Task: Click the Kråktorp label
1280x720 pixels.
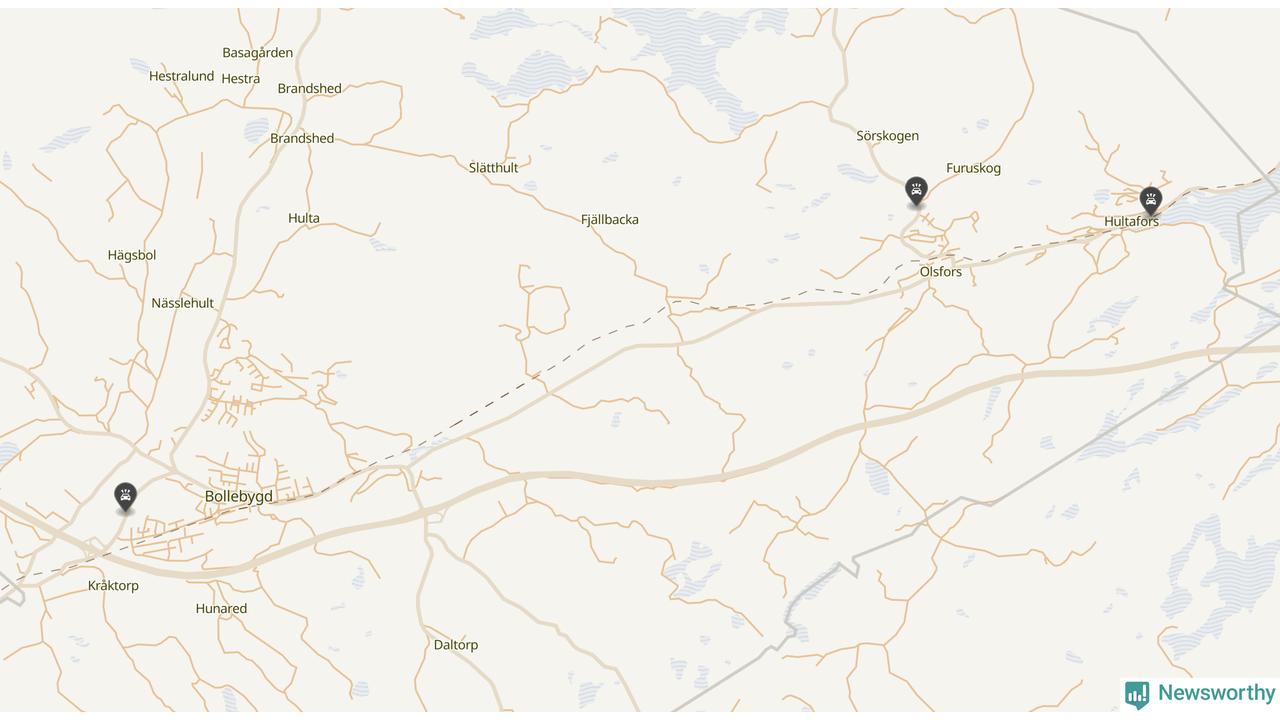Action: click(x=113, y=586)
